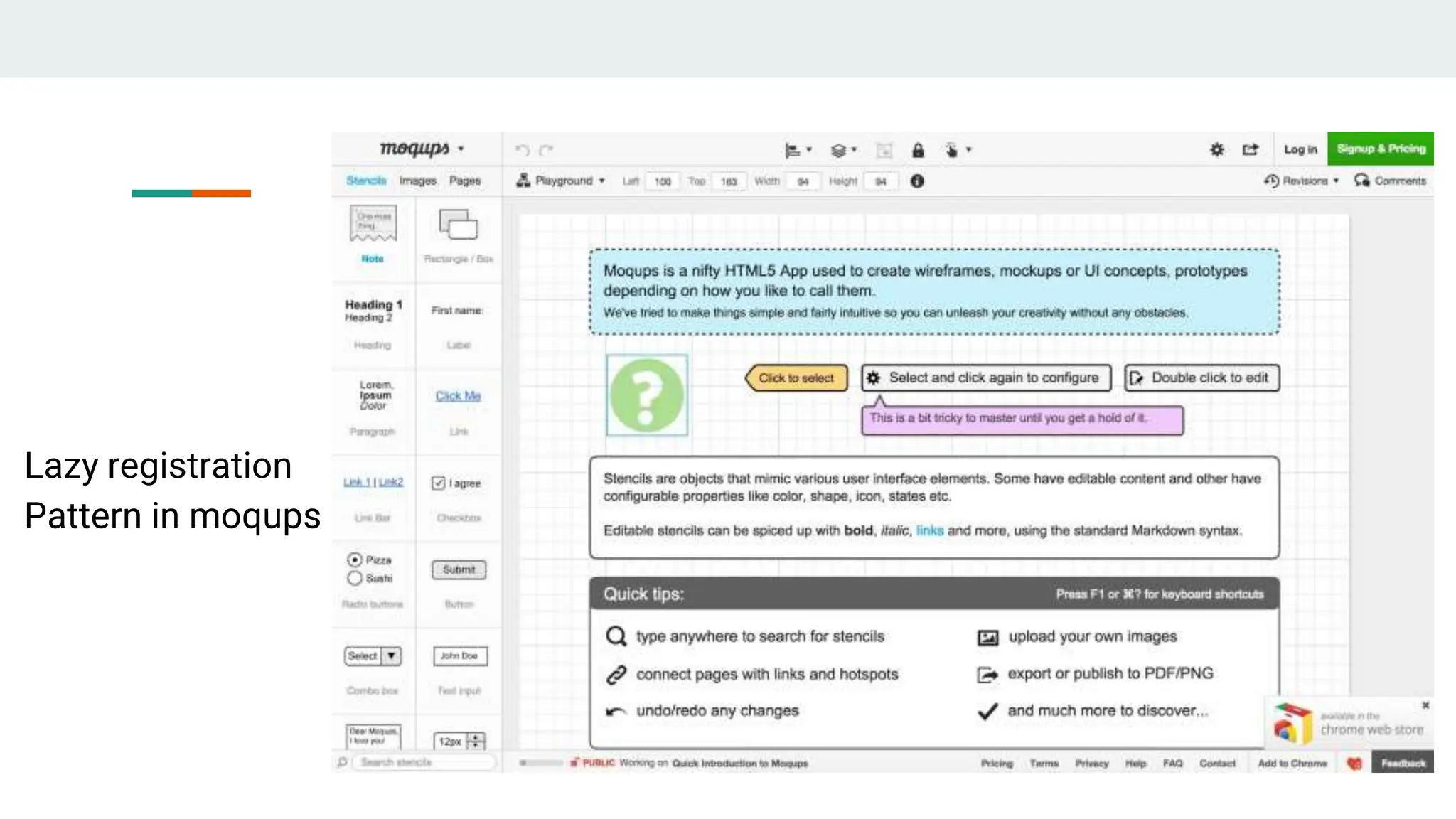The image size is (1456, 819).
Task: Open the Revisions dropdown
Action: point(1302,181)
